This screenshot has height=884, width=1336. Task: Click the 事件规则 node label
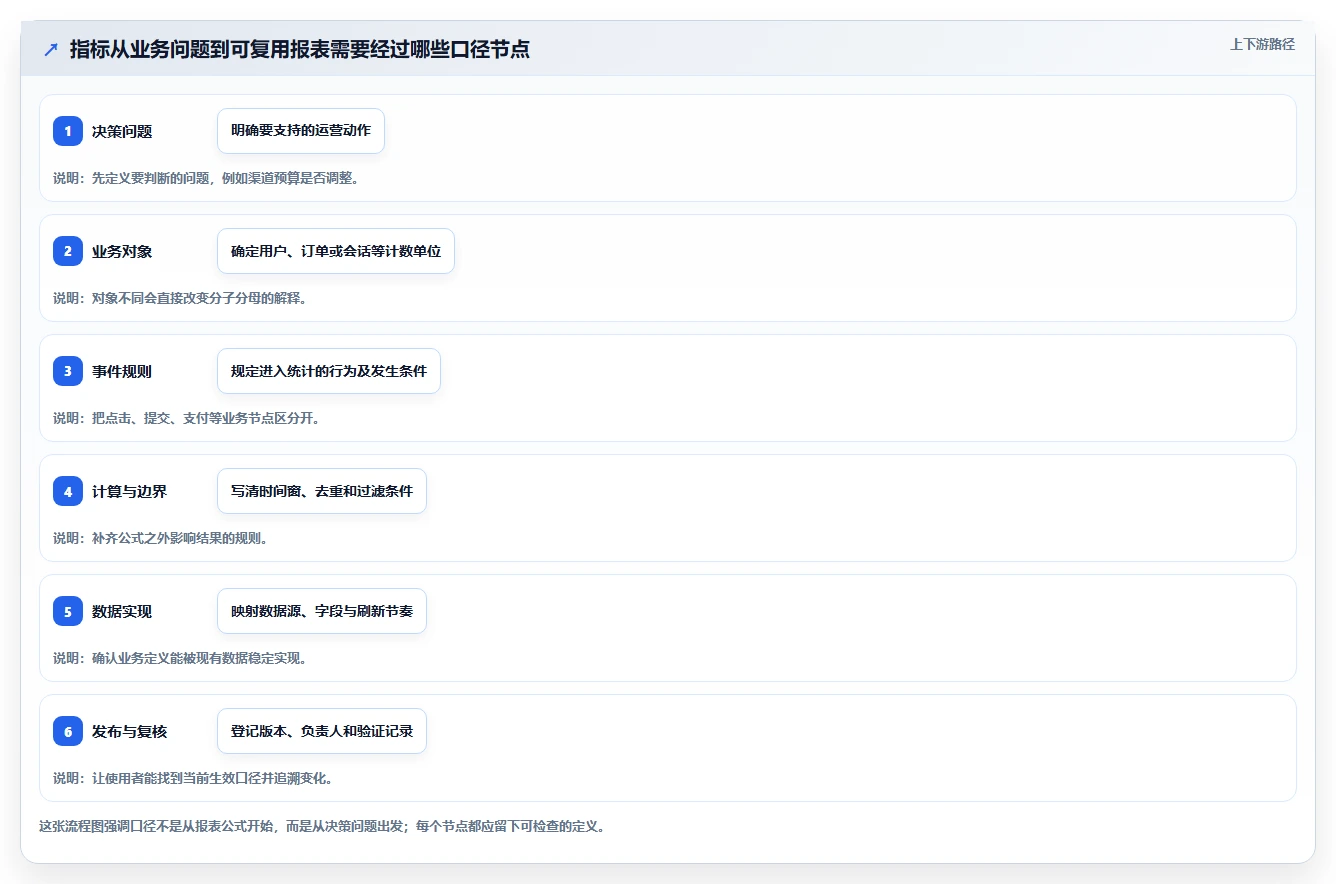pyautogui.click(x=122, y=371)
